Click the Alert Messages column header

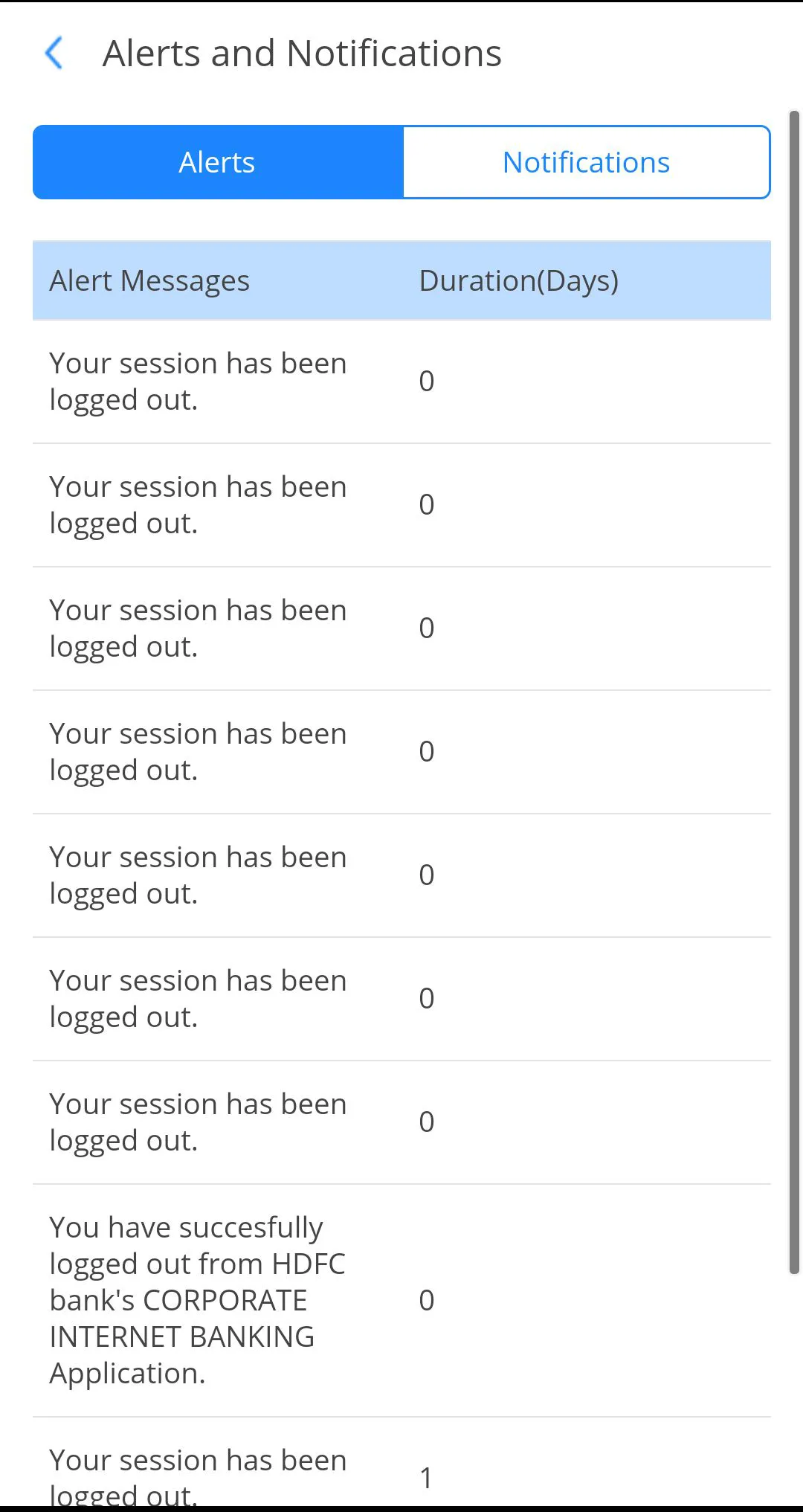tap(149, 281)
